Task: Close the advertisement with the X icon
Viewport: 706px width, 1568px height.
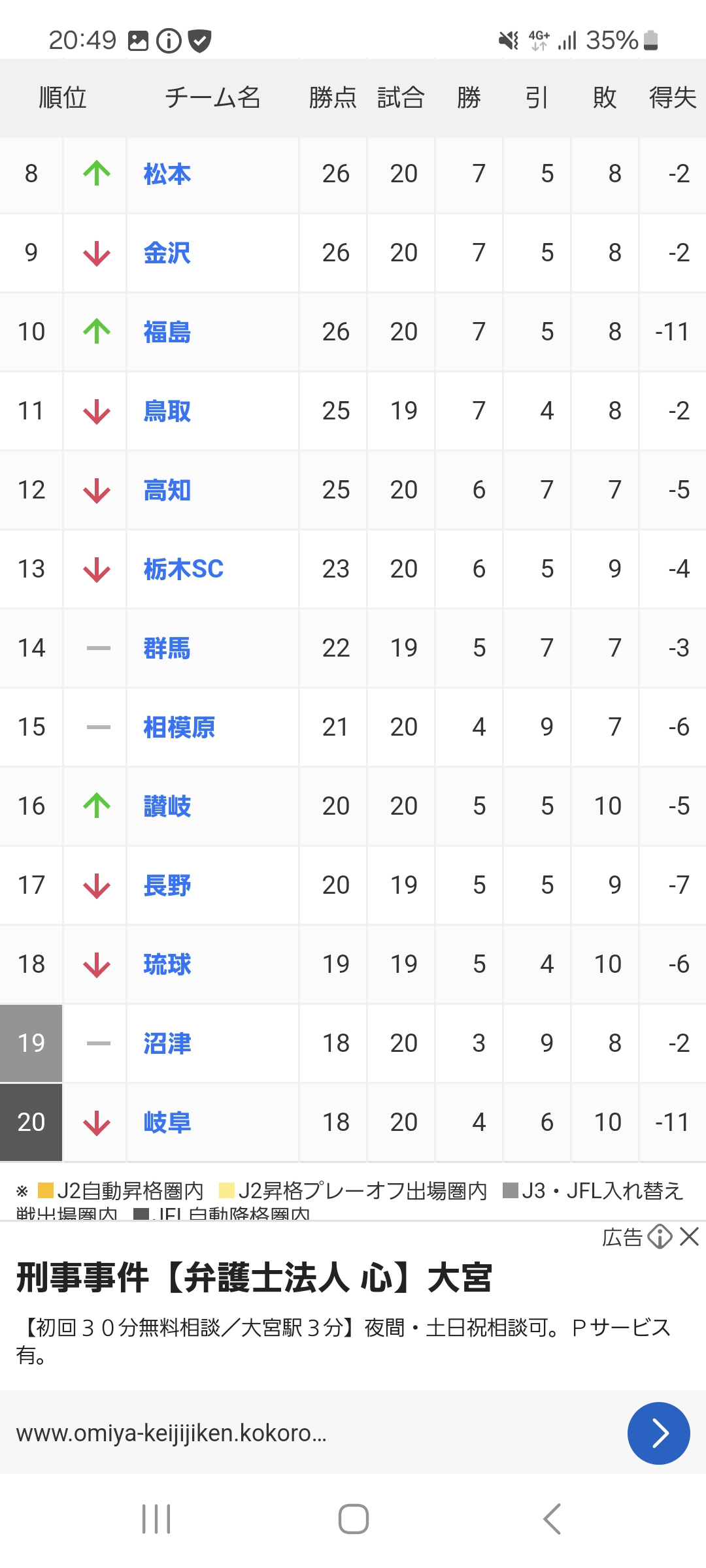Action: 690,1237
